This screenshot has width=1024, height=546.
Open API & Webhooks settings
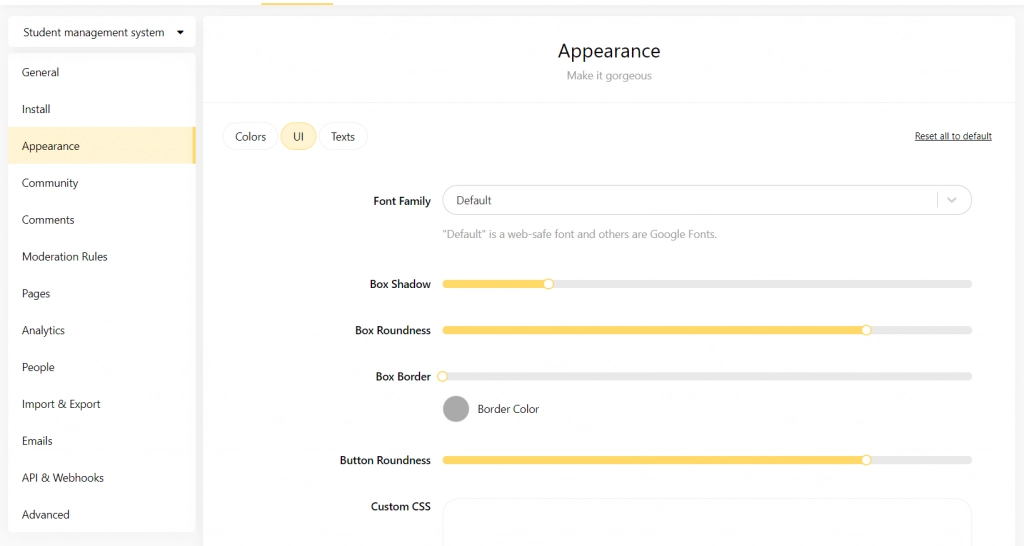pyautogui.click(x=63, y=478)
